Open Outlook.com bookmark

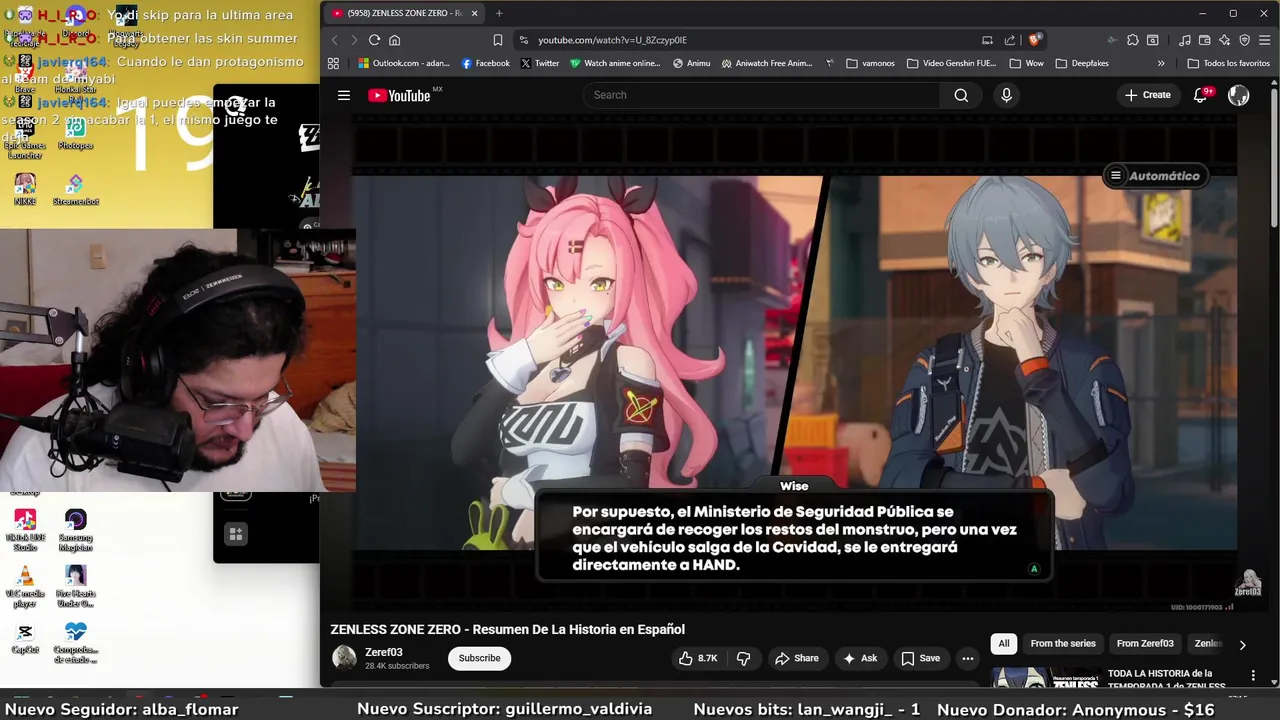404,63
